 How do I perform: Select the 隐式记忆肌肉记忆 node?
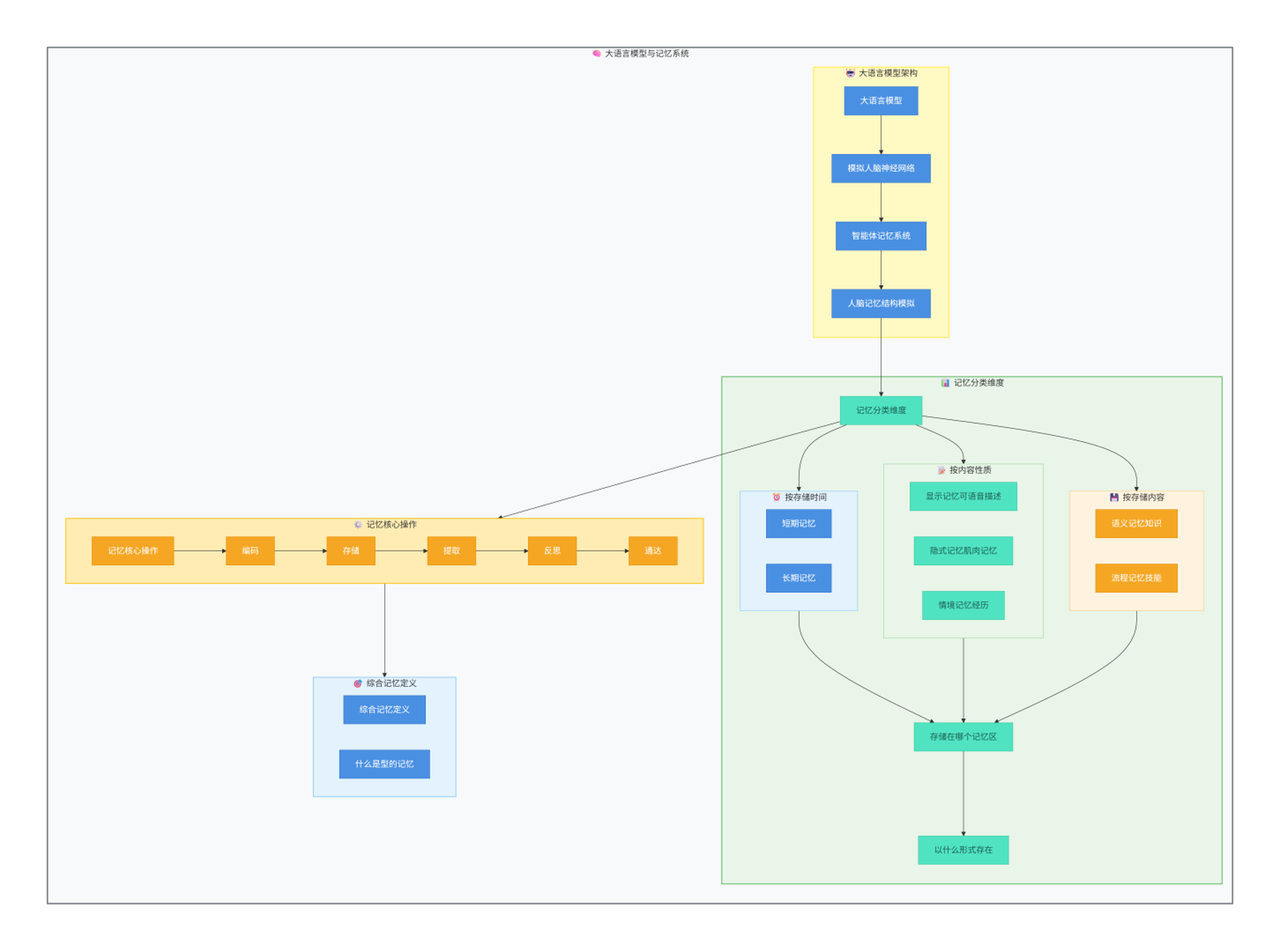tap(963, 551)
